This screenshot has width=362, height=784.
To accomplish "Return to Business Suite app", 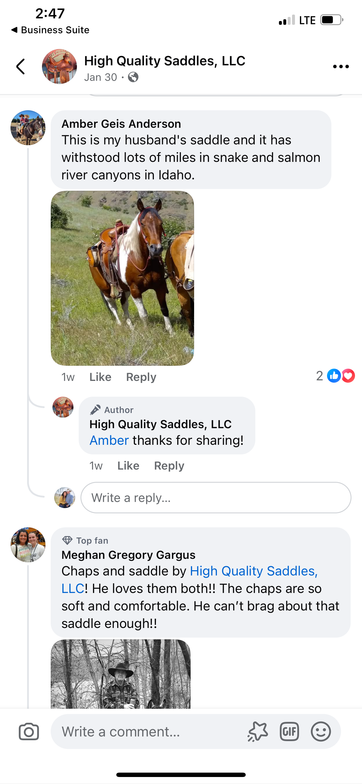I will click(50, 30).
